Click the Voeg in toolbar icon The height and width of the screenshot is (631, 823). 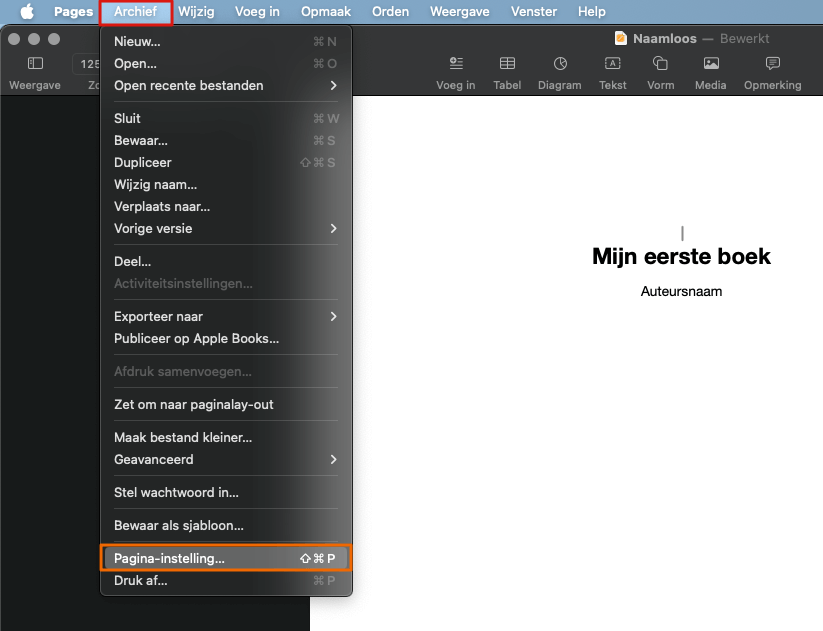456,64
